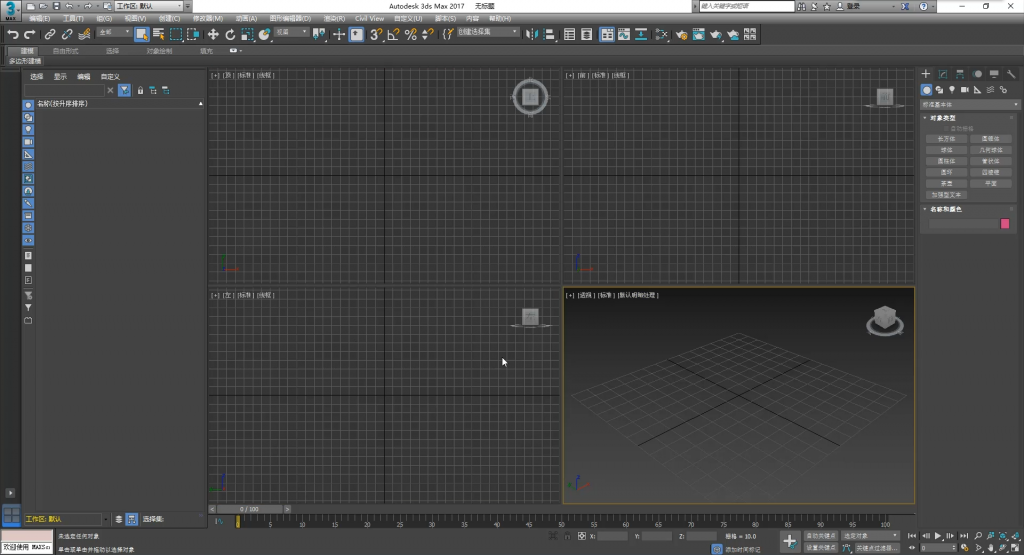Screen dimensions: 1024x555
Task: Click the object name input field
Action: pos(963,224)
